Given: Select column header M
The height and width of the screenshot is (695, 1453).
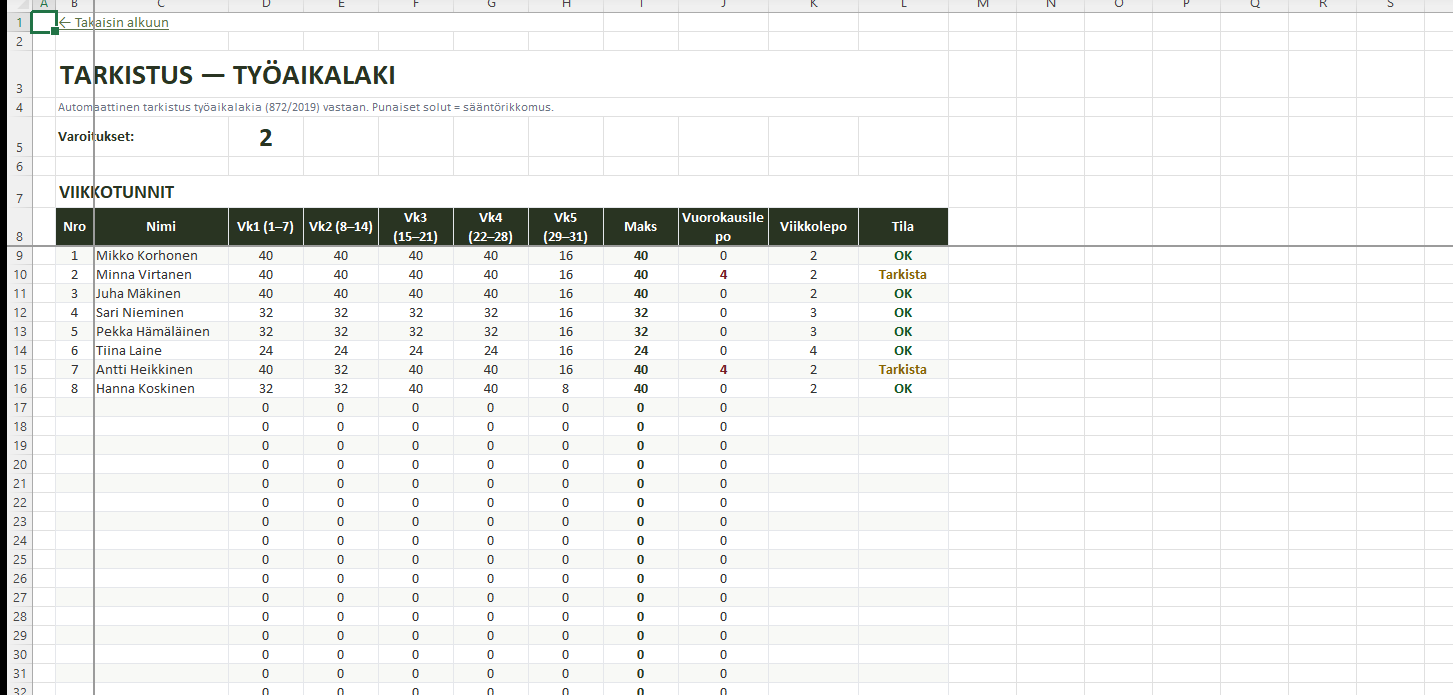Looking at the screenshot, I should tap(982, 5).
